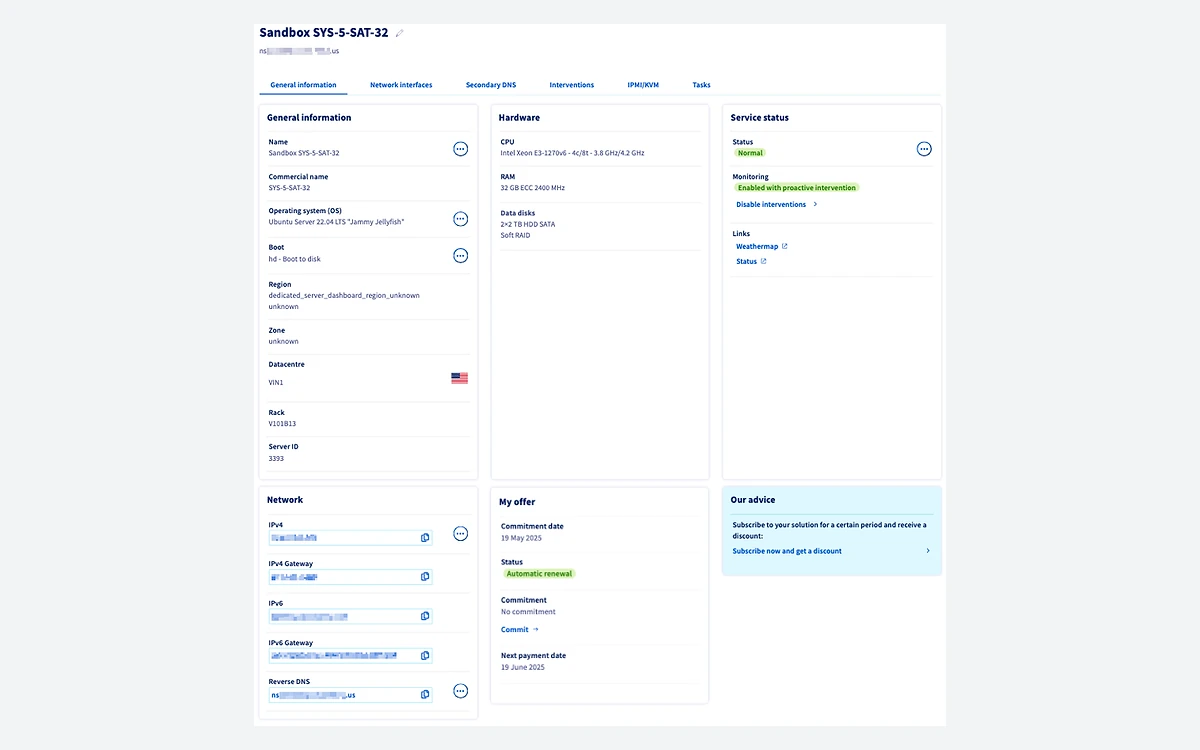The height and width of the screenshot is (750, 1200).
Task: Open the Network interfaces tab
Action: 401,85
